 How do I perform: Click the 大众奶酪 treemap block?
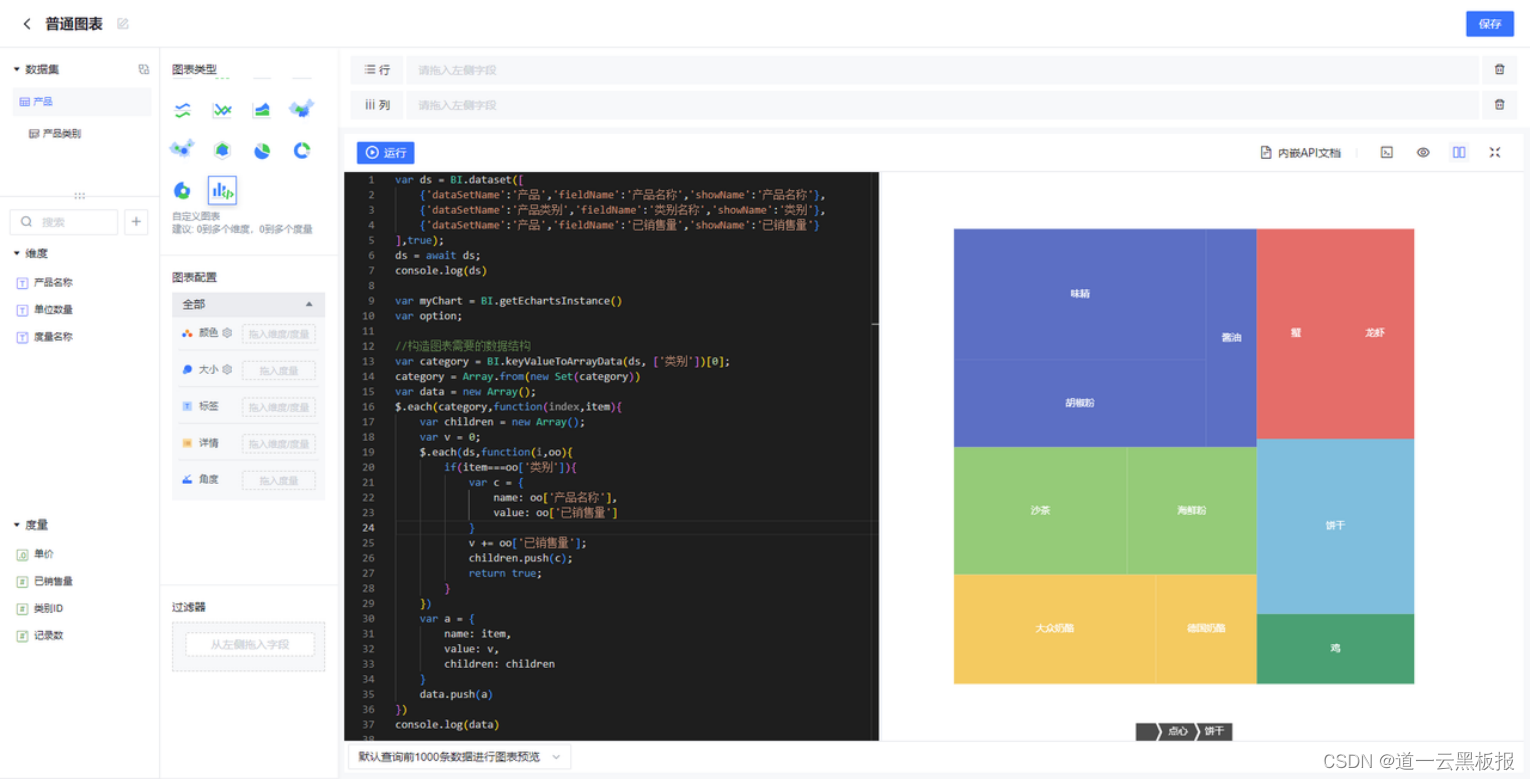point(1054,628)
